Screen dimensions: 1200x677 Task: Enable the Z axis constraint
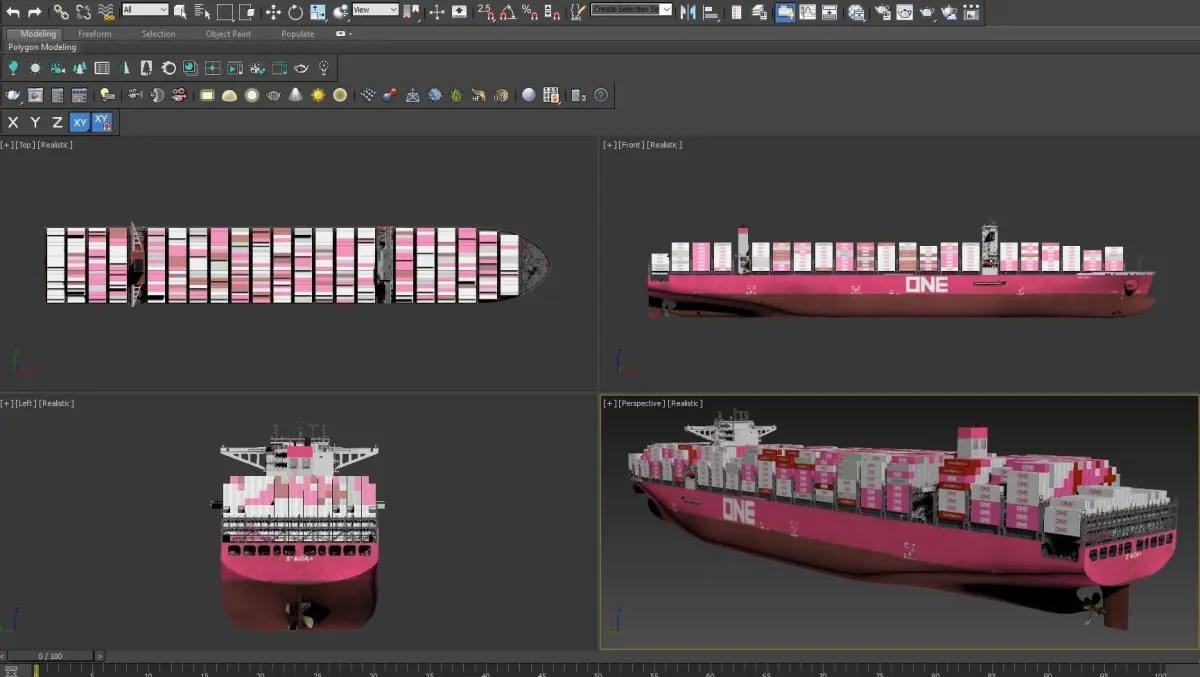(x=57, y=122)
